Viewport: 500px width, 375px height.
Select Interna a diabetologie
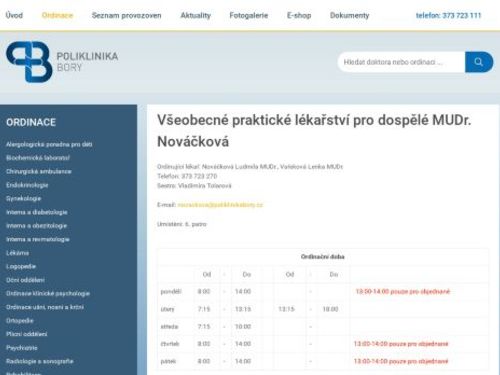(x=37, y=212)
